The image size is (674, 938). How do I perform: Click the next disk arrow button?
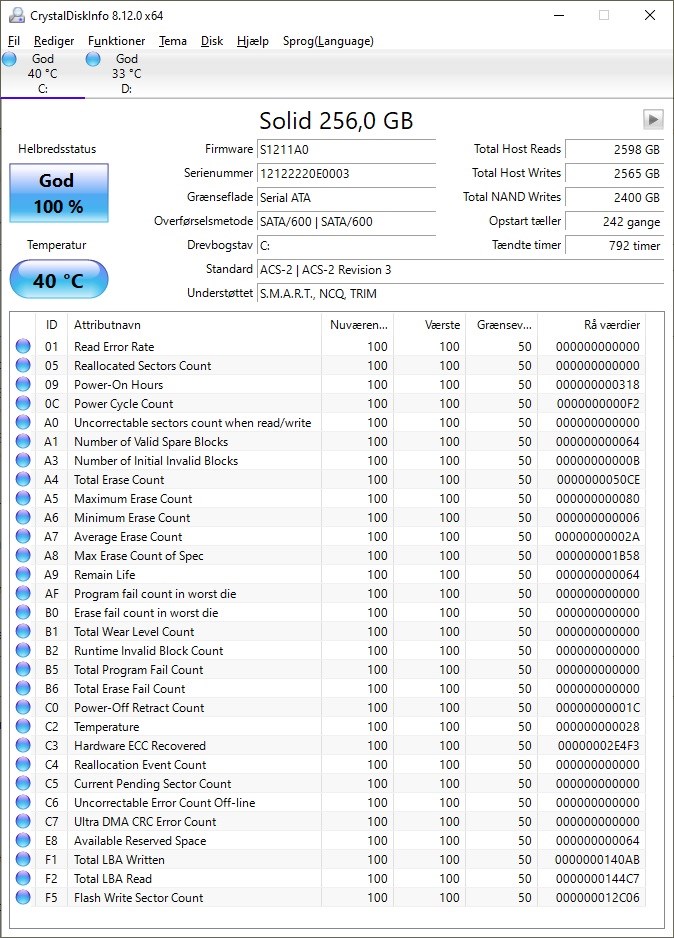(x=653, y=119)
